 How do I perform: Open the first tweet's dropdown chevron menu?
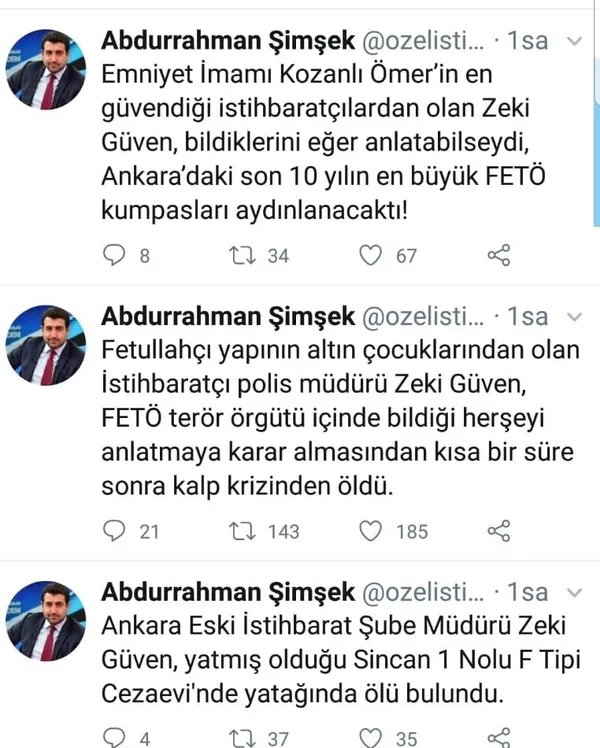point(573,42)
